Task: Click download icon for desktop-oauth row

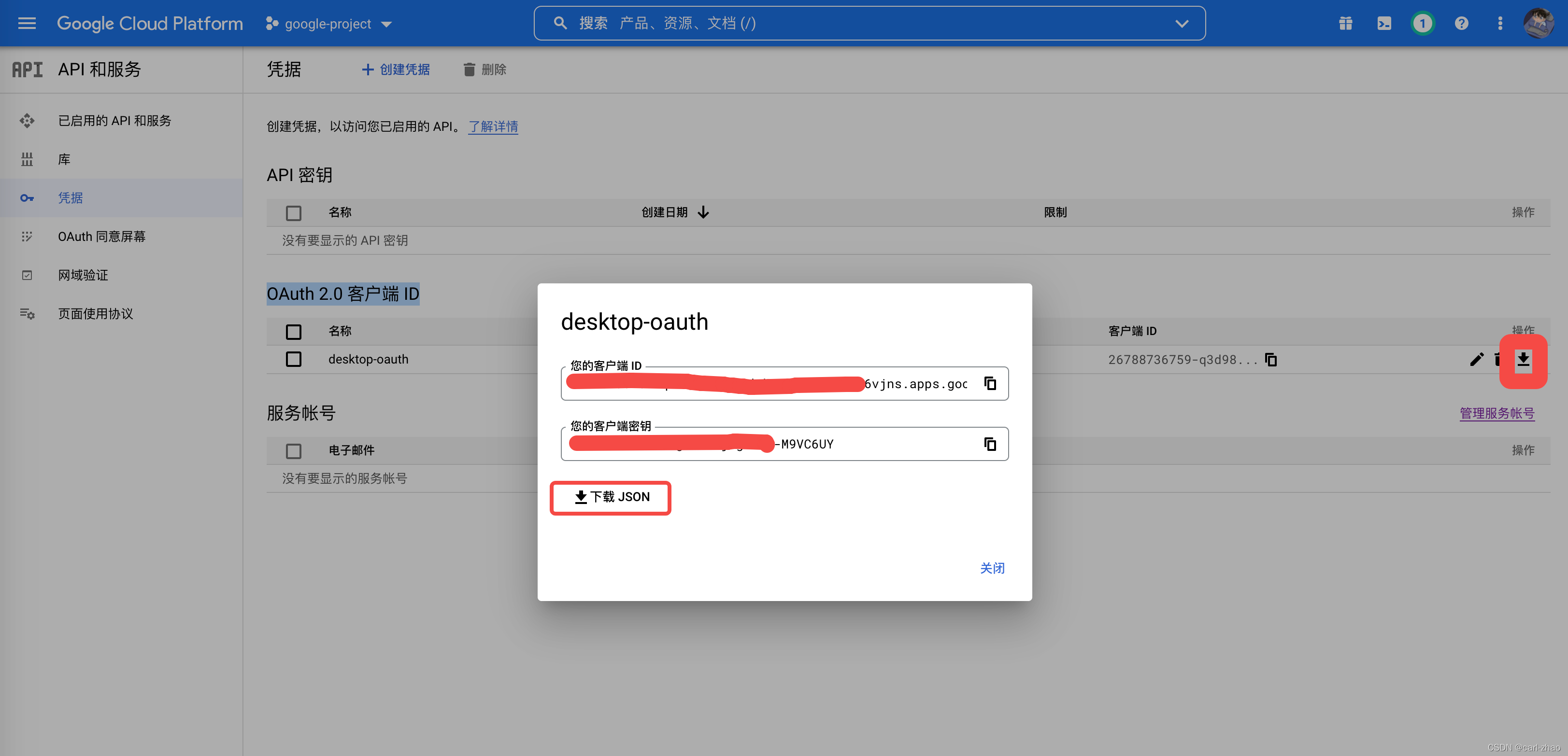Action: [x=1523, y=360]
